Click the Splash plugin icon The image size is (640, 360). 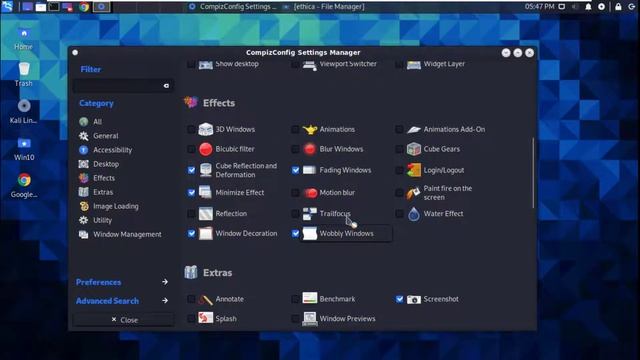pyautogui.click(x=205, y=318)
